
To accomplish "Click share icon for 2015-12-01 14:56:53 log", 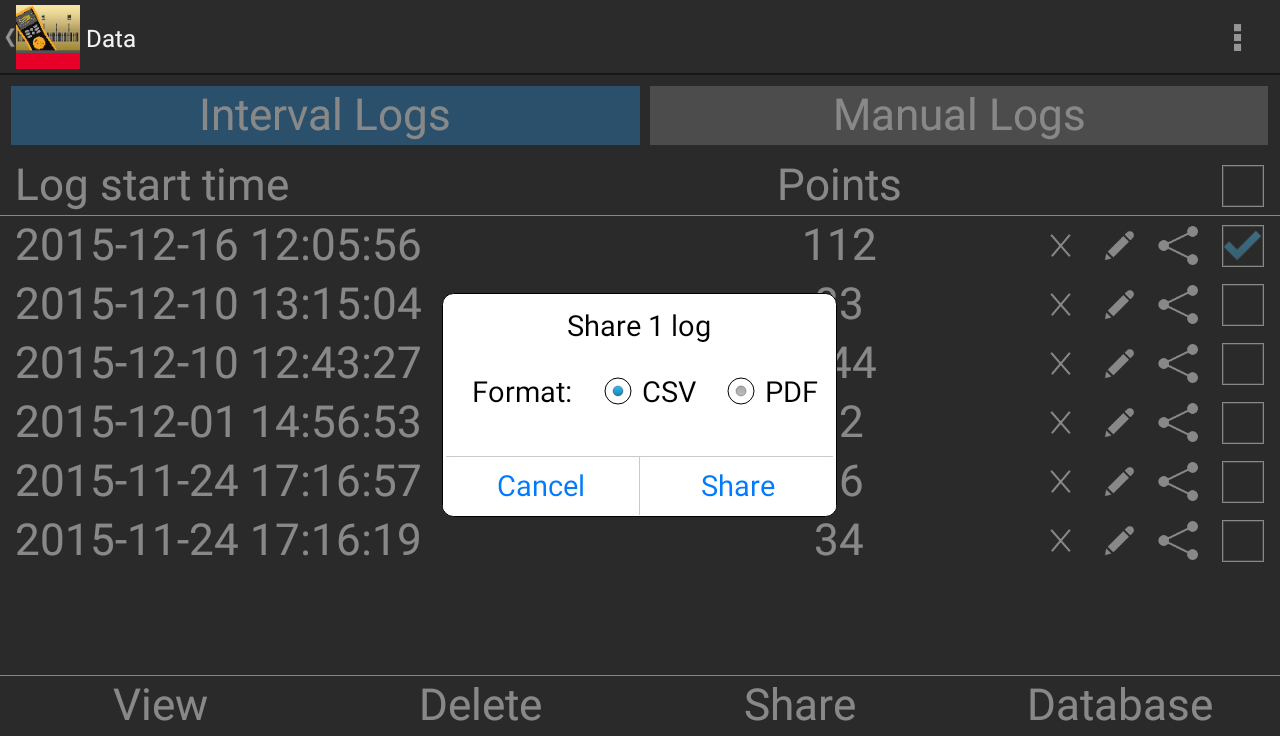I will pyautogui.click(x=1178, y=423).
